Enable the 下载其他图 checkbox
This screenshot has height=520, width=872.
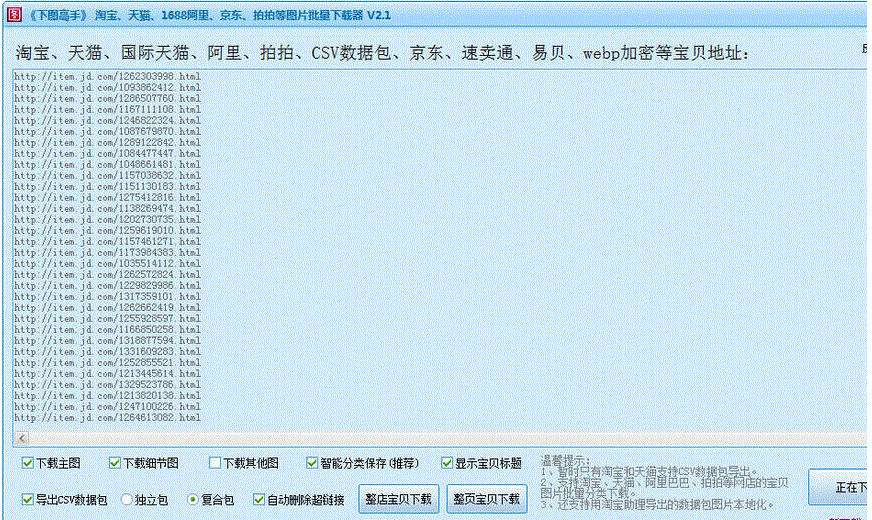[215, 463]
